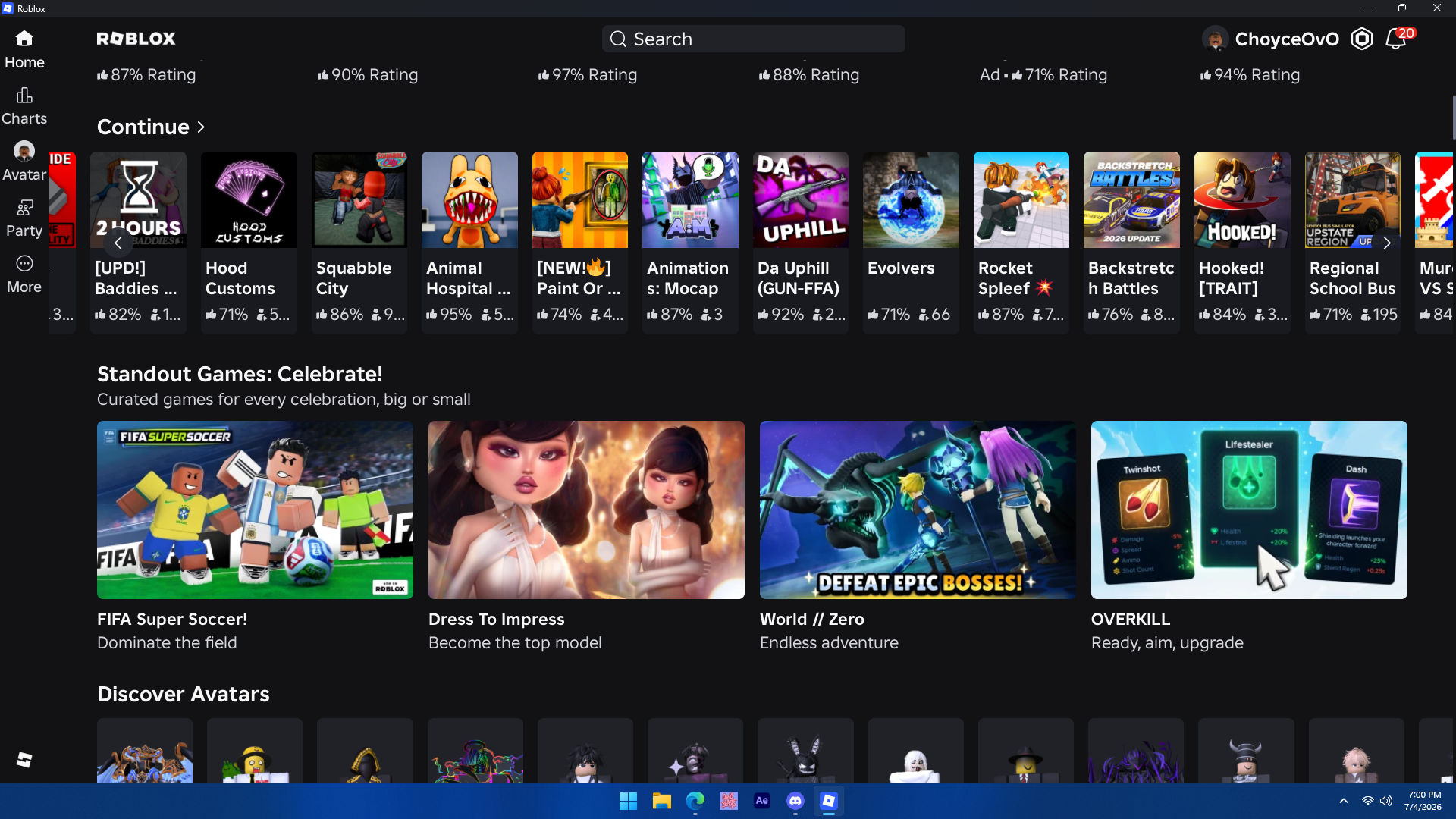Open OVERKILL game banner
Viewport: 1456px width, 819px height.
click(1249, 510)
